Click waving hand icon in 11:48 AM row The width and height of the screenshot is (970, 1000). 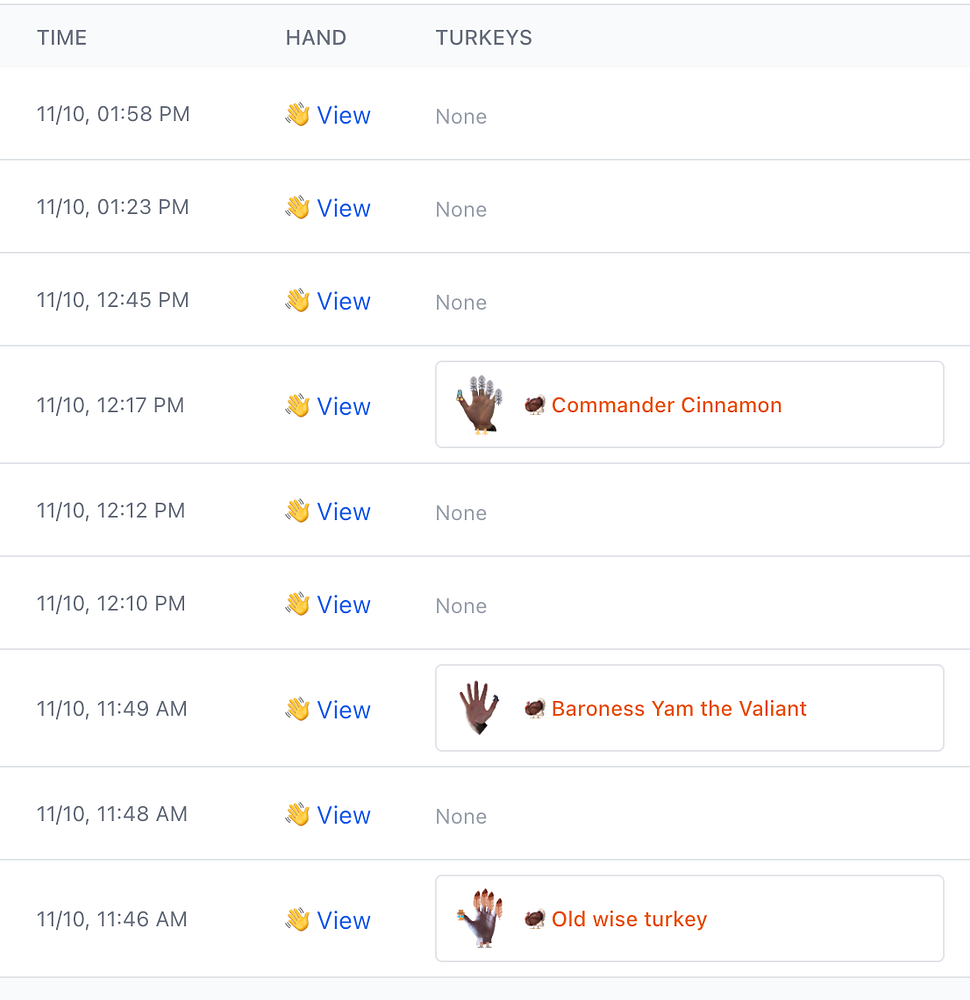click(297, 815)
